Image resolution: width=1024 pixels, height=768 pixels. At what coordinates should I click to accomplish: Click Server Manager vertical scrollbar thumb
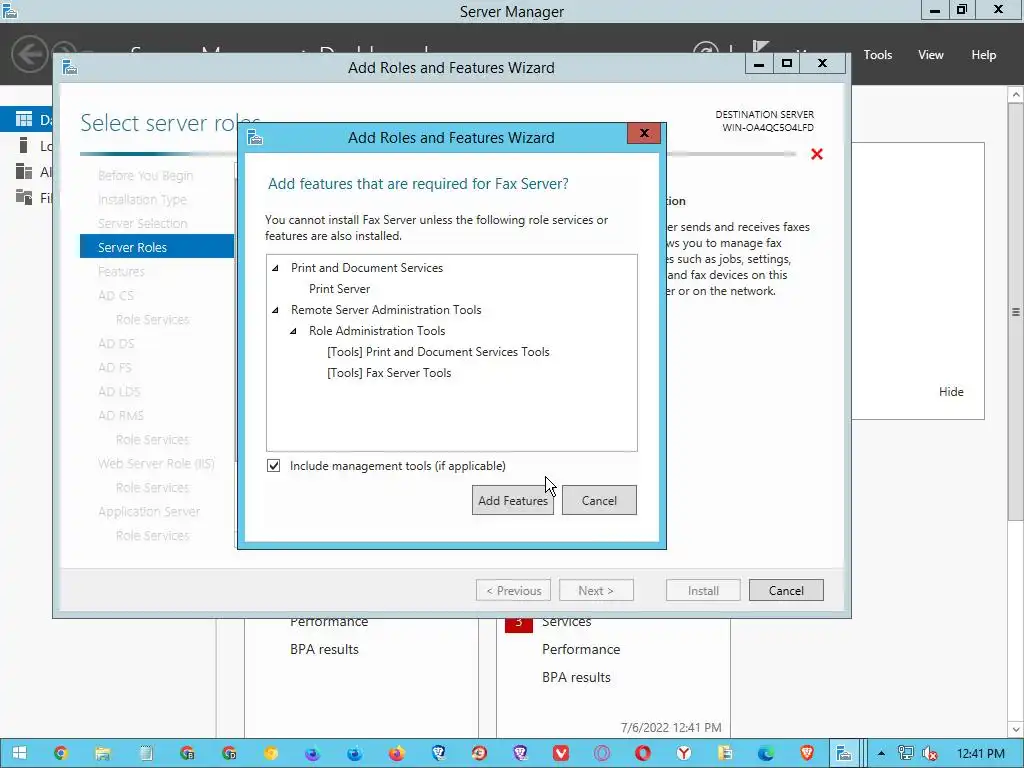[1016, 312]
